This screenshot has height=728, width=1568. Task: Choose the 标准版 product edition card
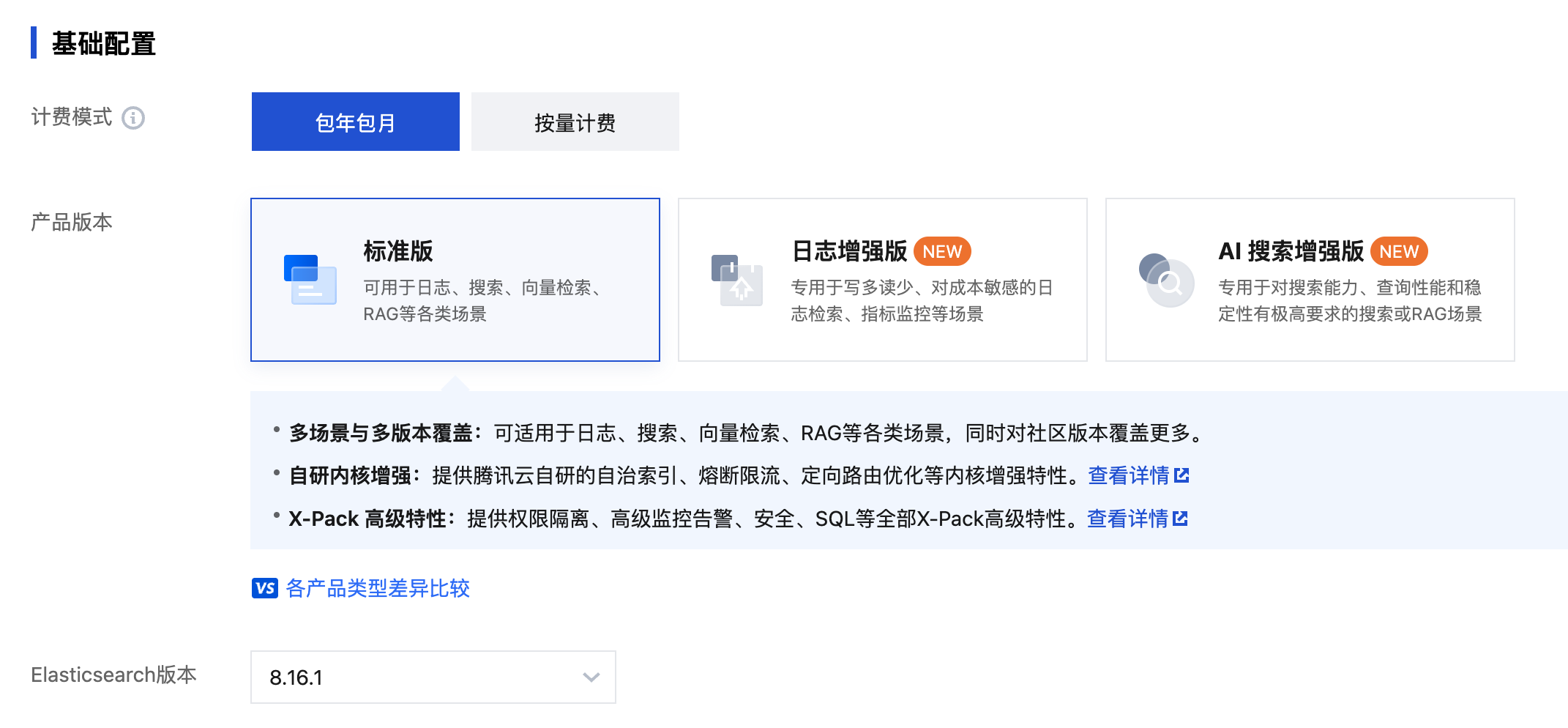pos(455,280)
